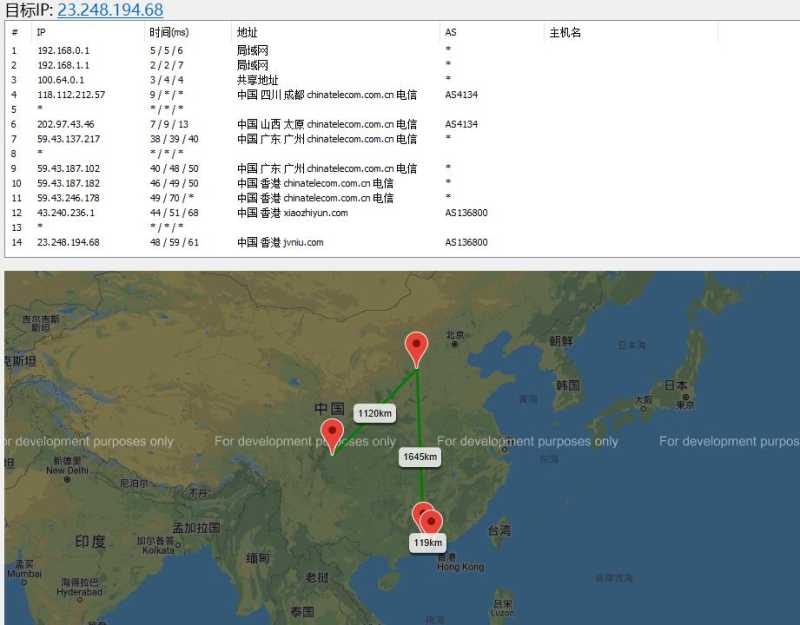Click the 韩国 label on the map
Viewport: 800px width, 625px height.
click(x=568, y=385)
